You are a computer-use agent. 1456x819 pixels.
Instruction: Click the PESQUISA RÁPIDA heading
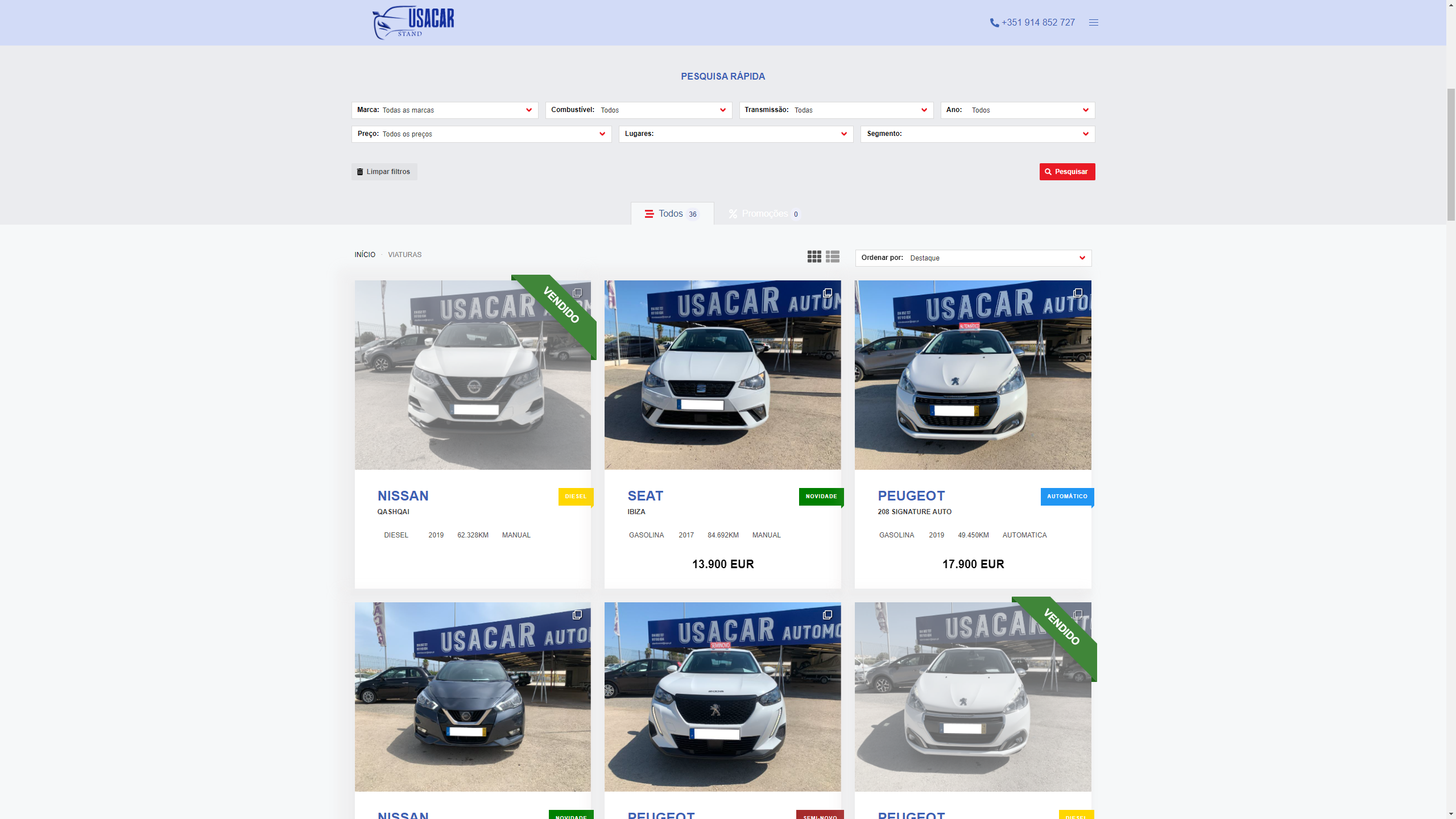click(x=723, y=76)
